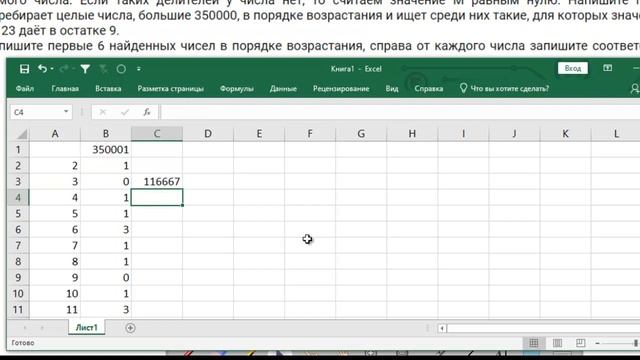Viewport: 640px width, 360px height.
Task: Select column C header
Action: [x=157, y=134]
